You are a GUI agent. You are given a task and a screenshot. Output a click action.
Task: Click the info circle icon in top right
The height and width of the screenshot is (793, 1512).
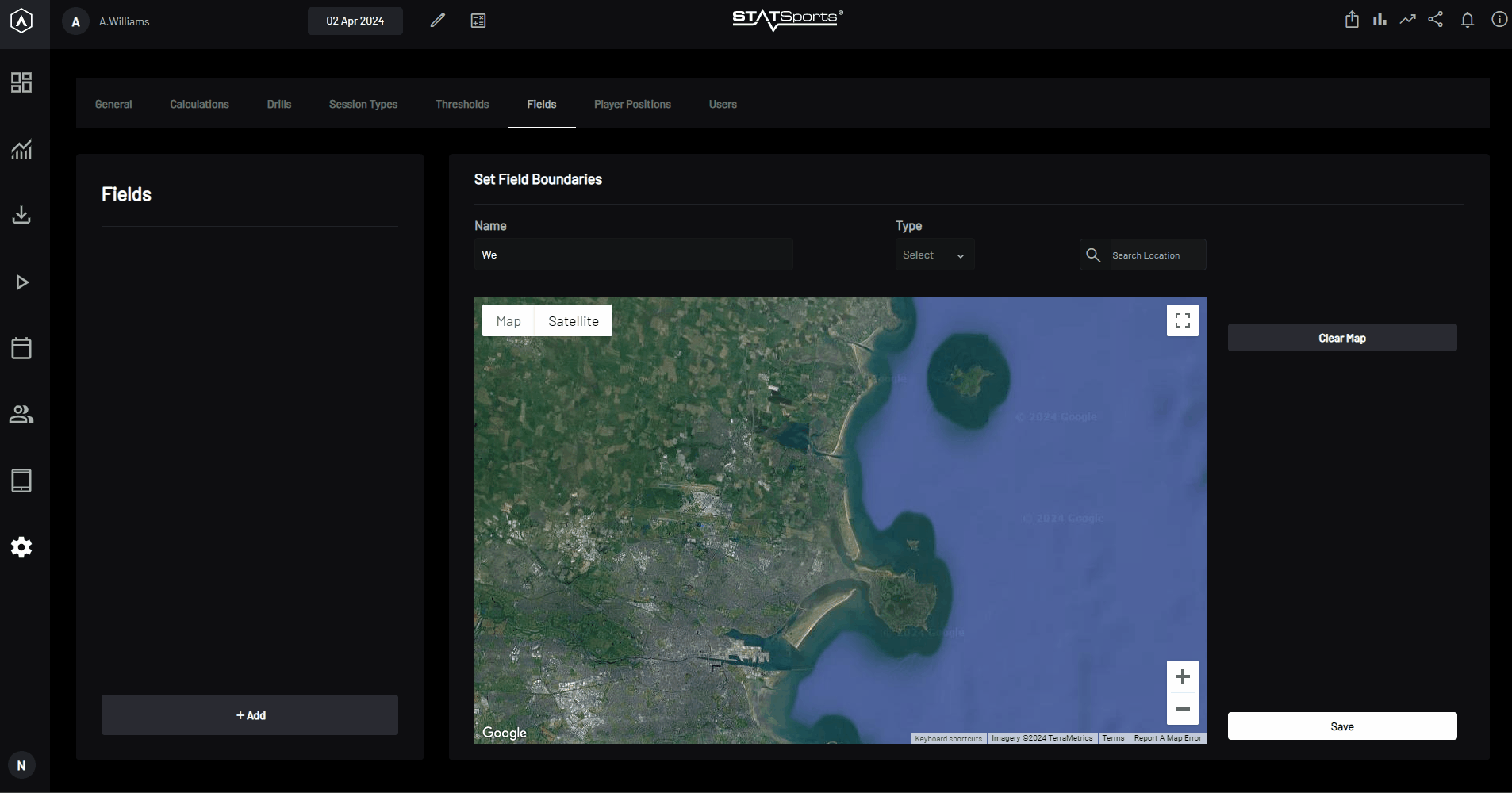1499,20
